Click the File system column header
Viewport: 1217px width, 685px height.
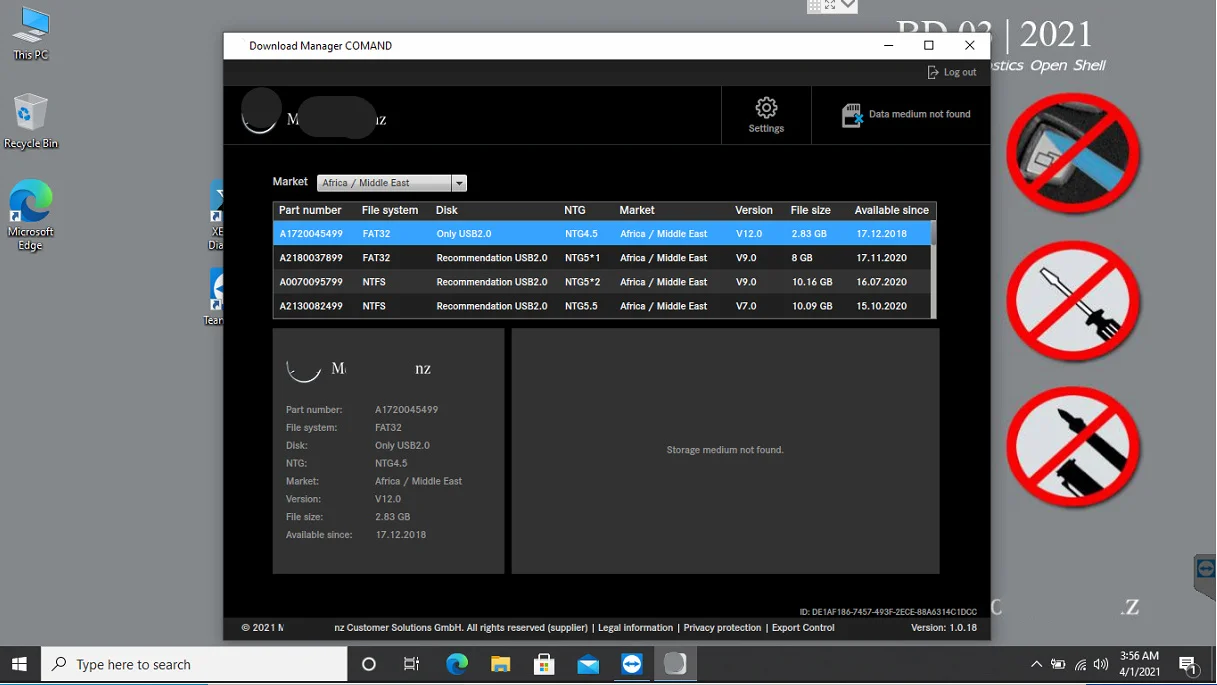[390, 210]
